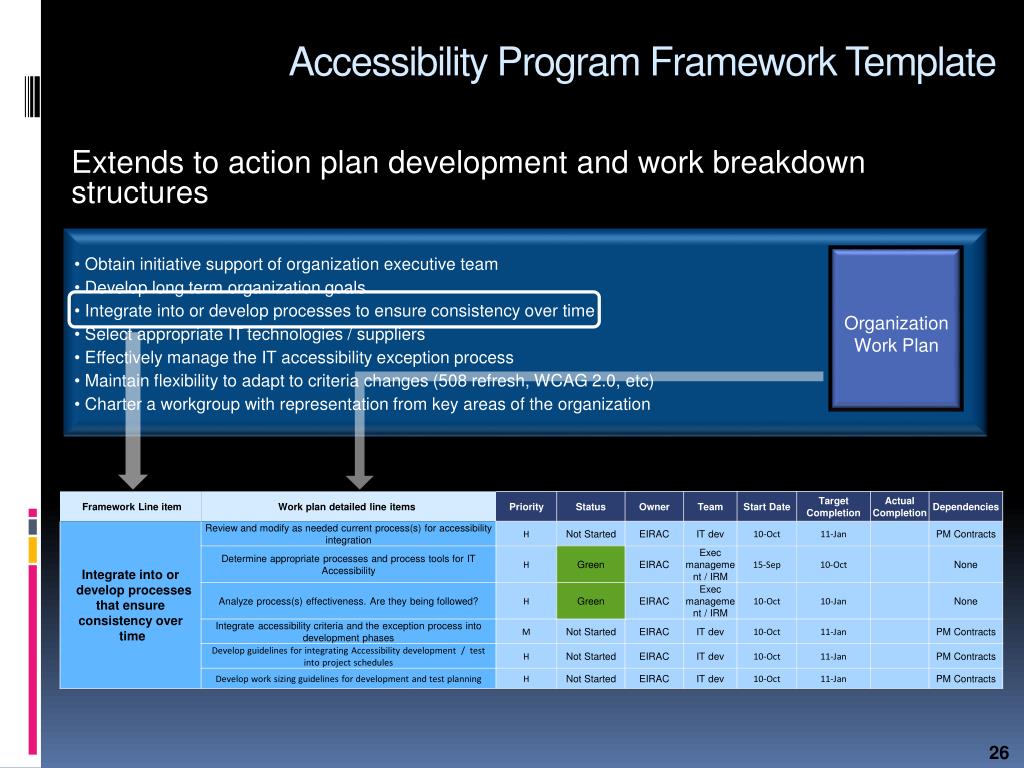Select bullet 'Maintain flexibility to adapt to criteria changes'

click(x=364, y=381)
